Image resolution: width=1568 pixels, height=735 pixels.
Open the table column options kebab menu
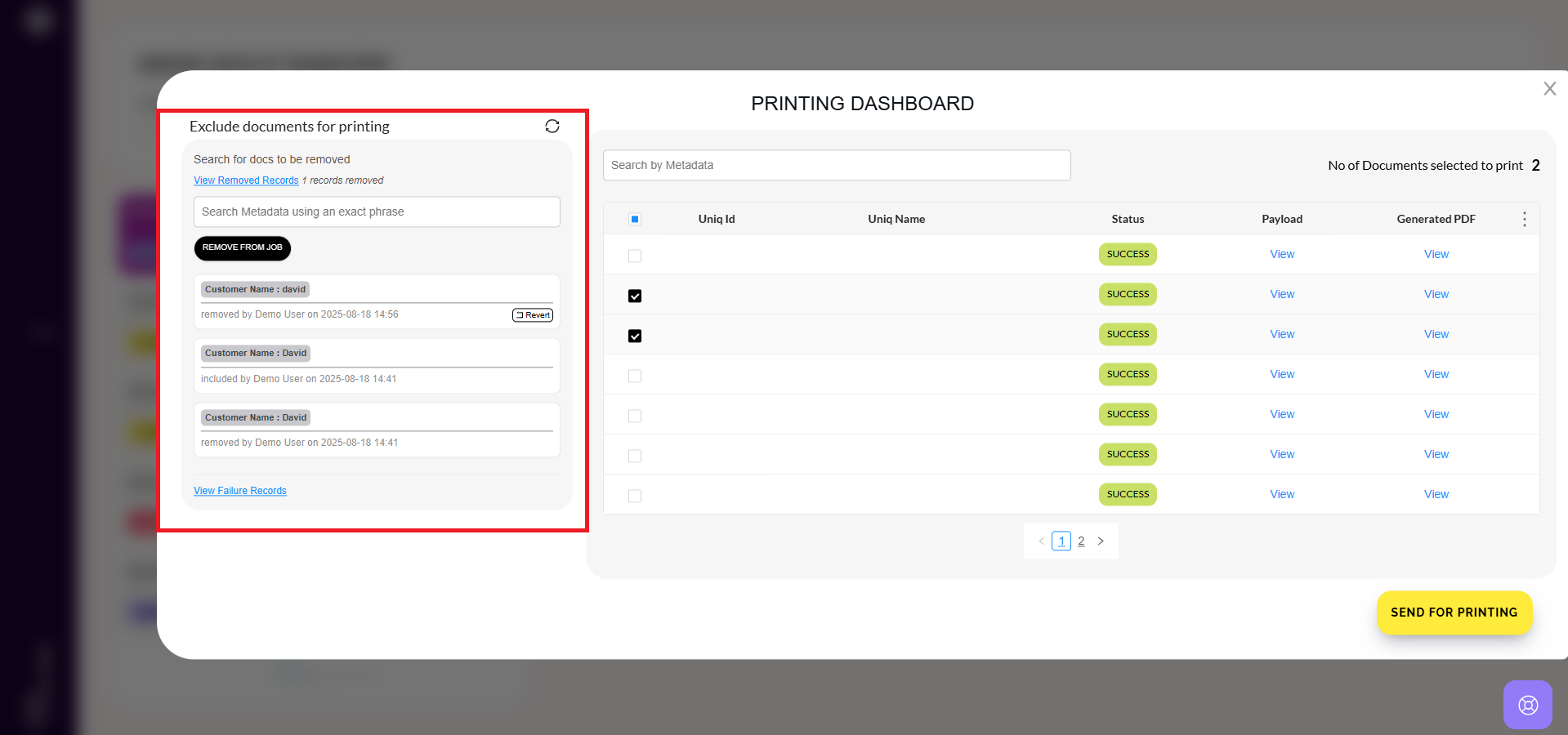[1524, 219]
